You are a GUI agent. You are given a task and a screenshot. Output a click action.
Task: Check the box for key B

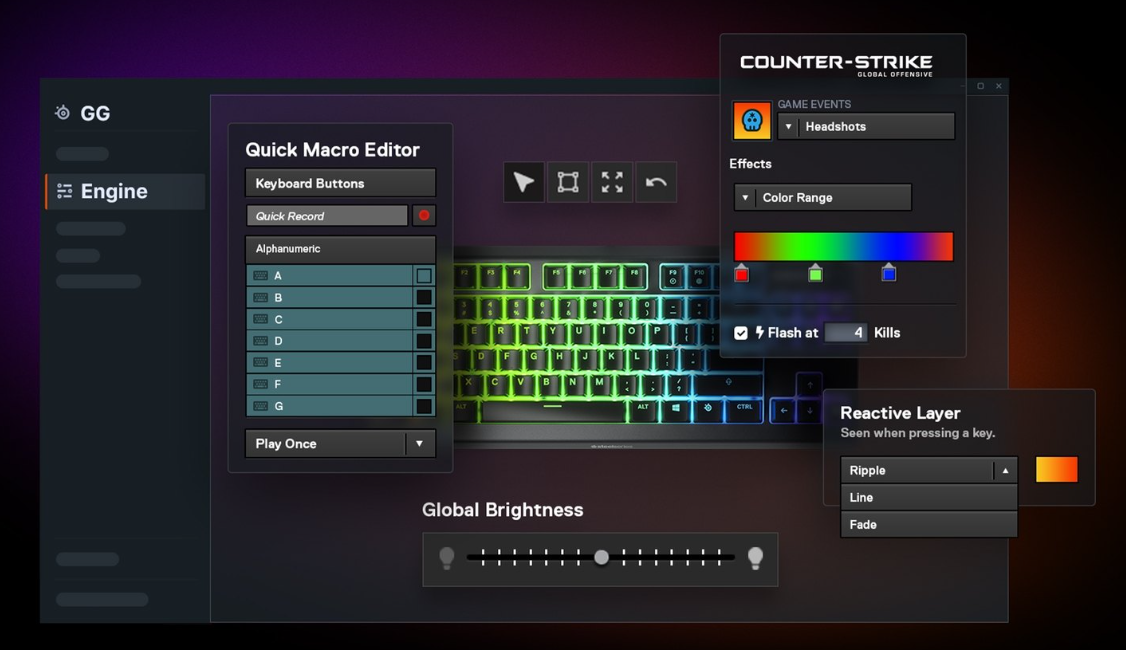tap(424, 297)
